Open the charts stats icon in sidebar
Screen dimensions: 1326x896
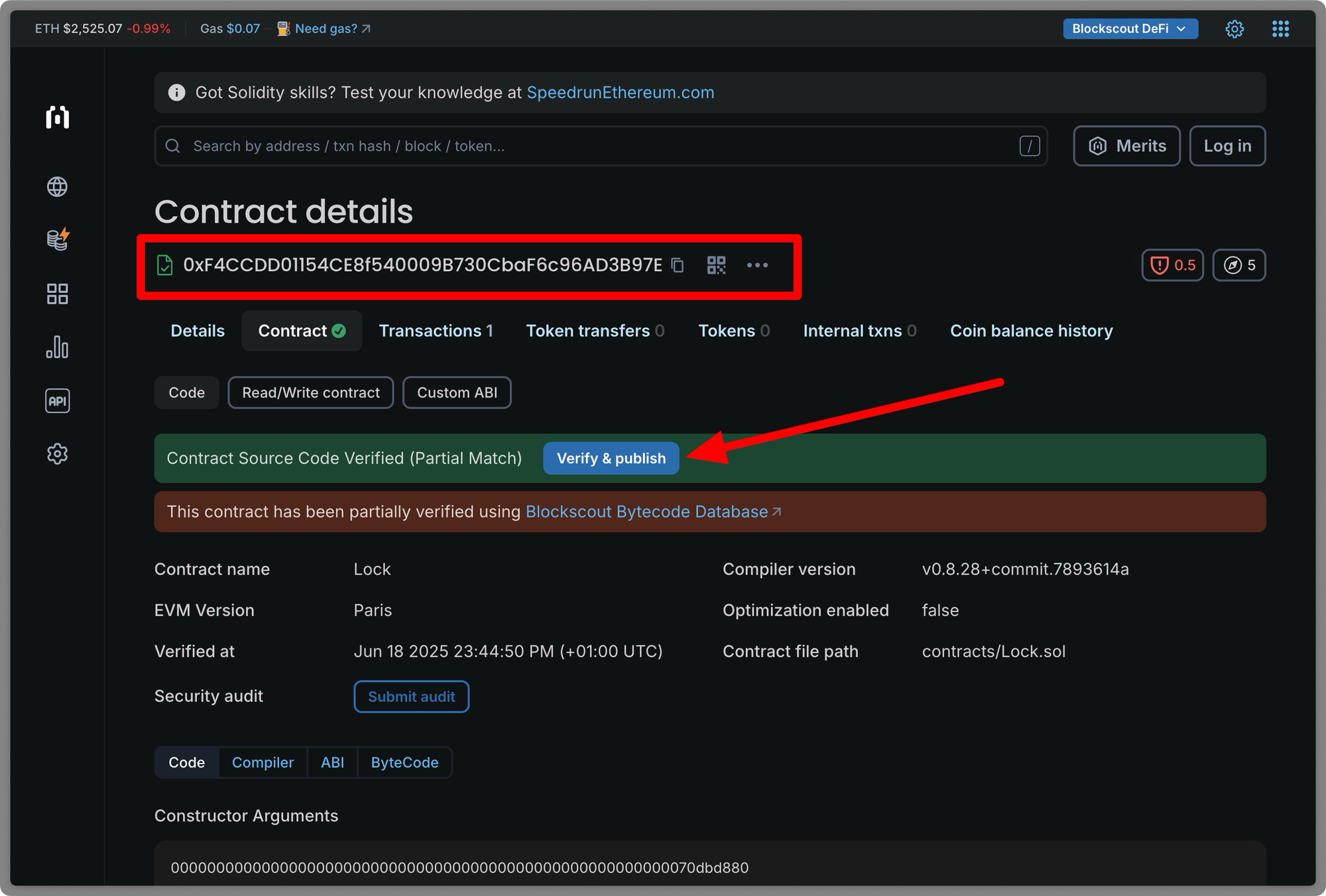[57, 347]
